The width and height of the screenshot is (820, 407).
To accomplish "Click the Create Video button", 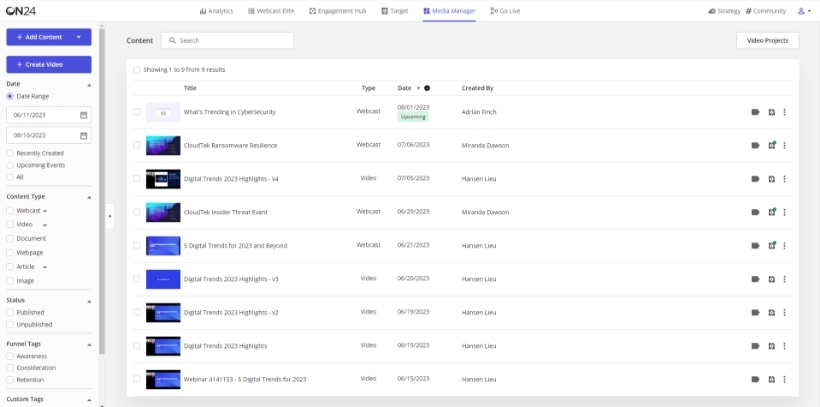I will (x=49, y=64).
